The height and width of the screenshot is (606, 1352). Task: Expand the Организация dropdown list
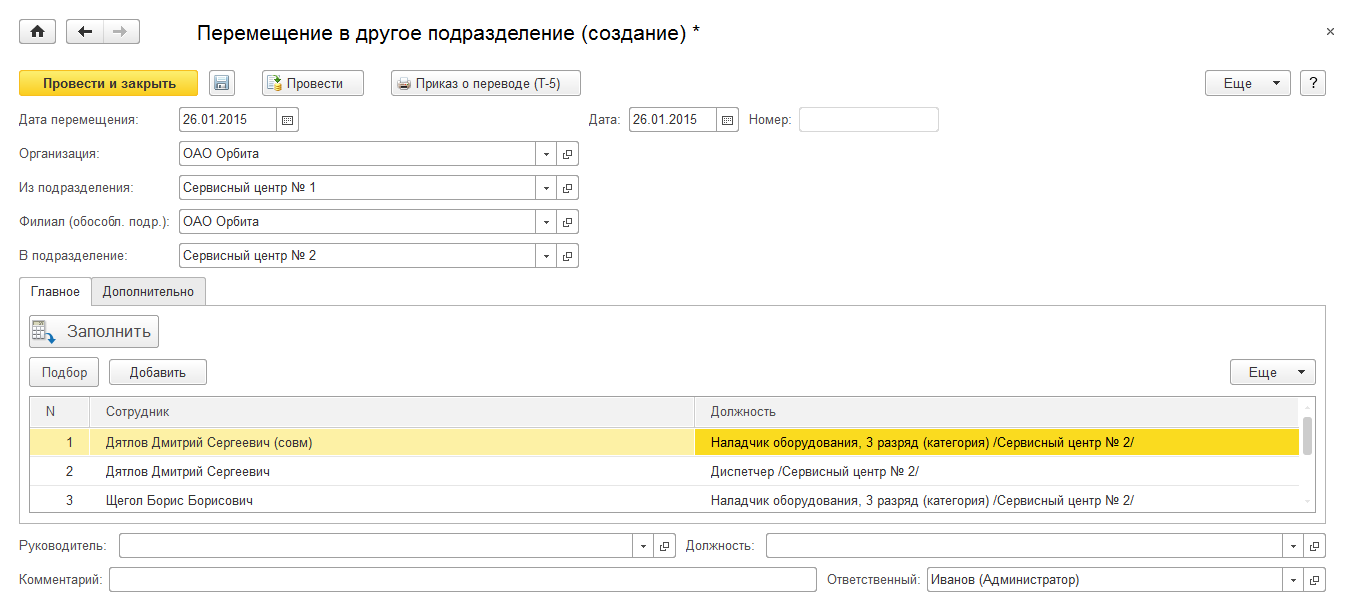[x=547, y=154]
